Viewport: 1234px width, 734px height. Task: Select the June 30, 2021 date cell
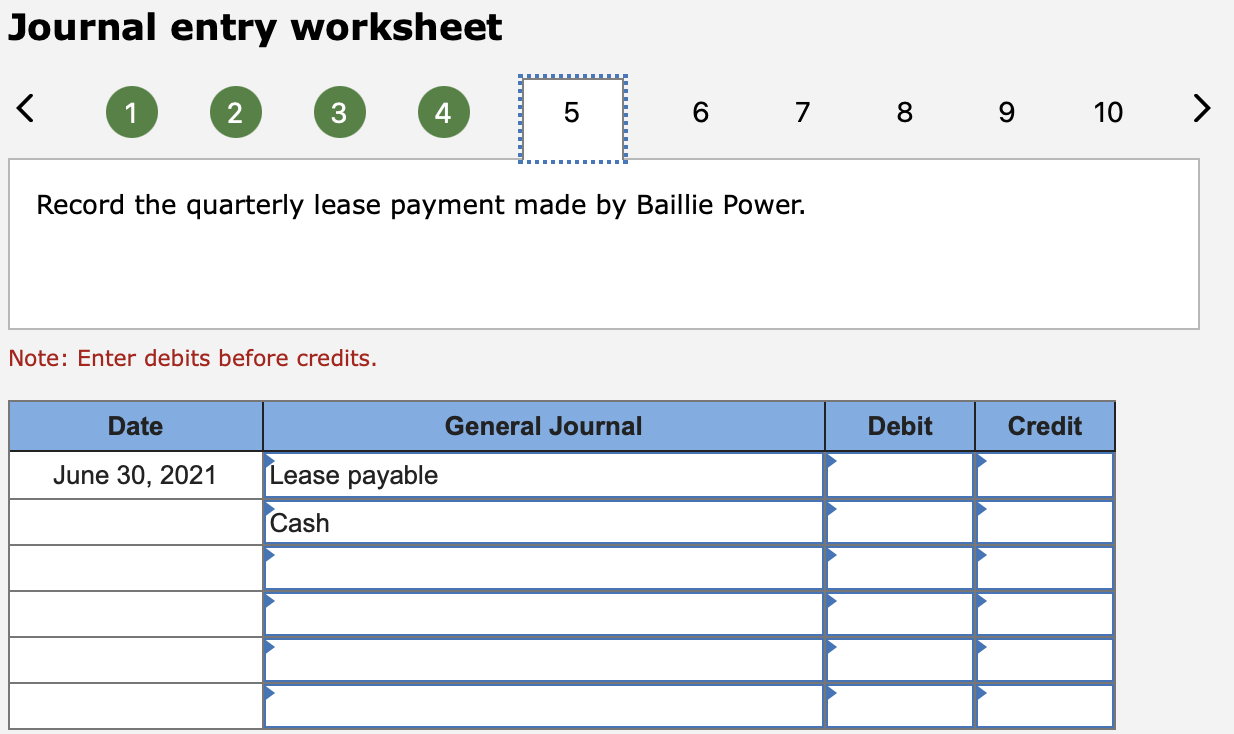[x=136, y=475]
